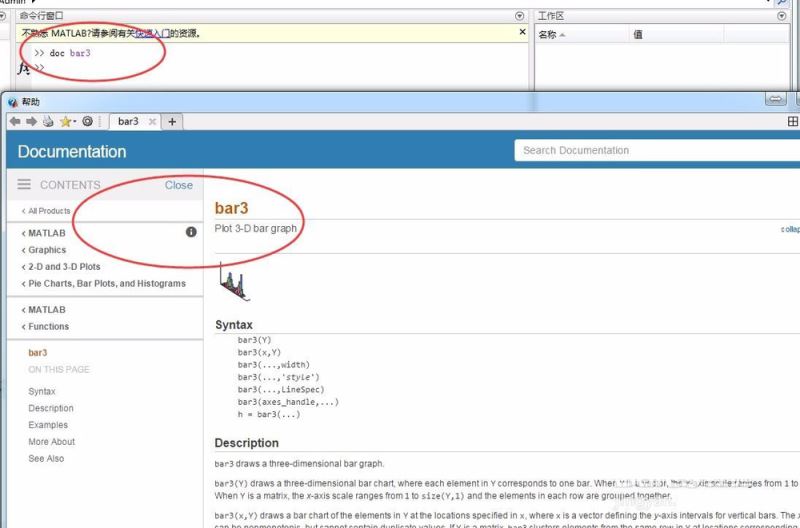The image size is (800, 528).
Task: Open the favorites star menu
Action: click(x=67, y=121)
